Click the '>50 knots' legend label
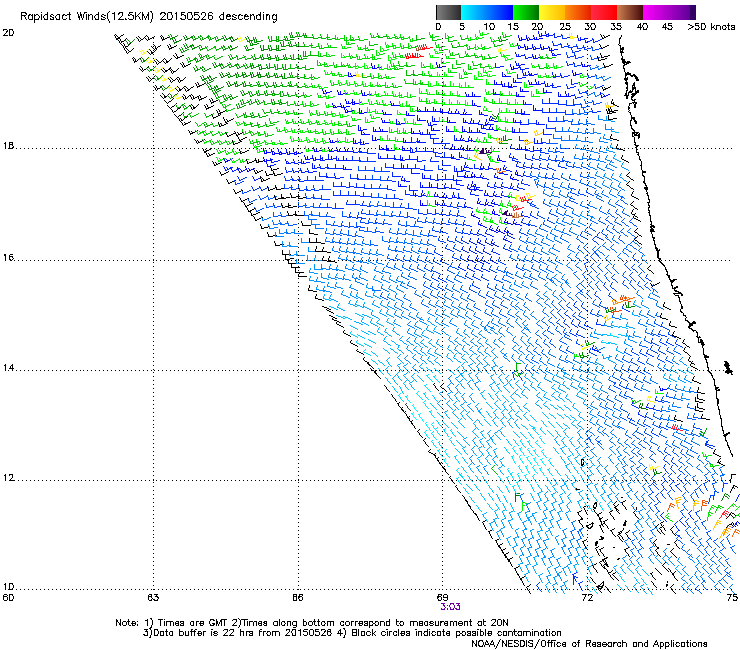Screen dimensions: 740x650 click(x=711, y=27)
